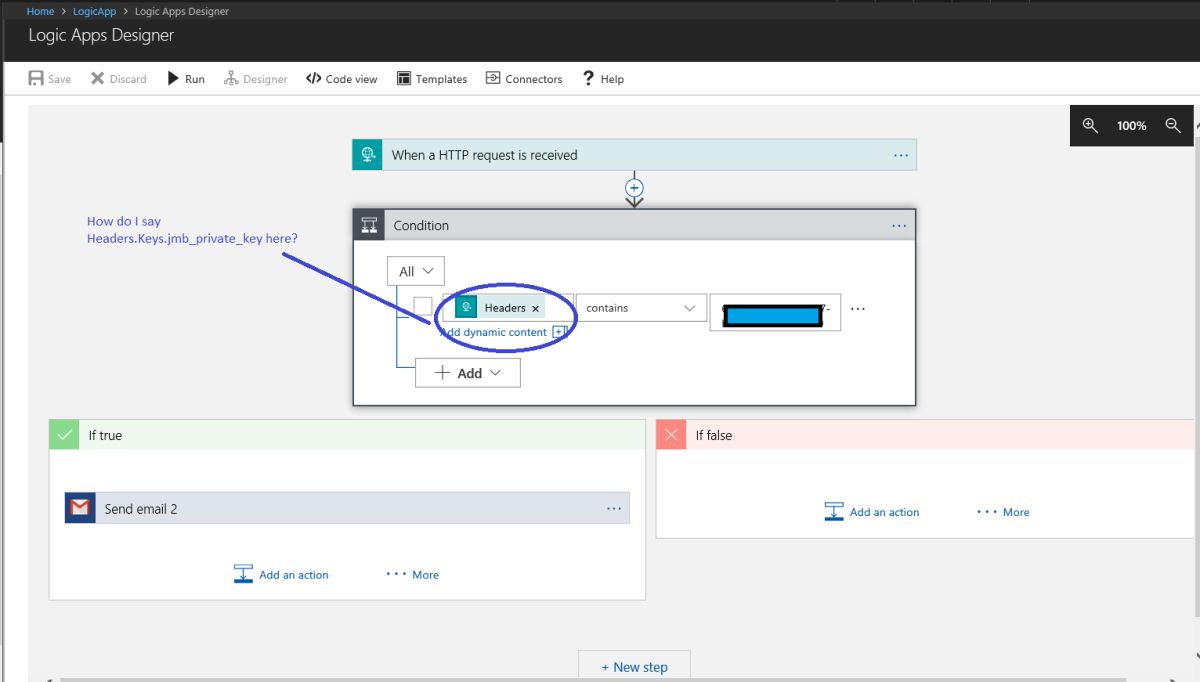This screenshot has height=682, width=1200.
Task: Insert a step with the plus connector
Action: [x=634, y=187]
